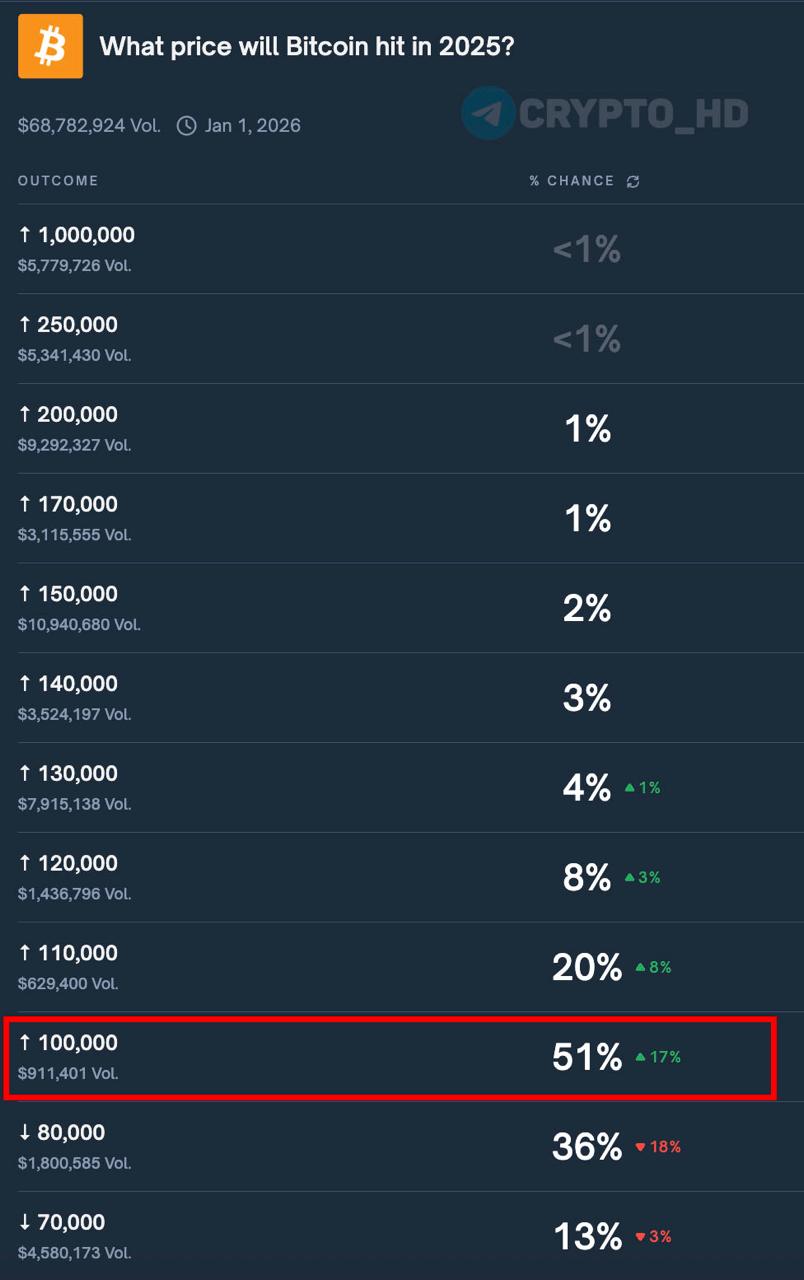The width and height of the screenshot is (804, 1280).
Task: Click the $68,782,924 Vol. total link
Action: tap(89, 124)
